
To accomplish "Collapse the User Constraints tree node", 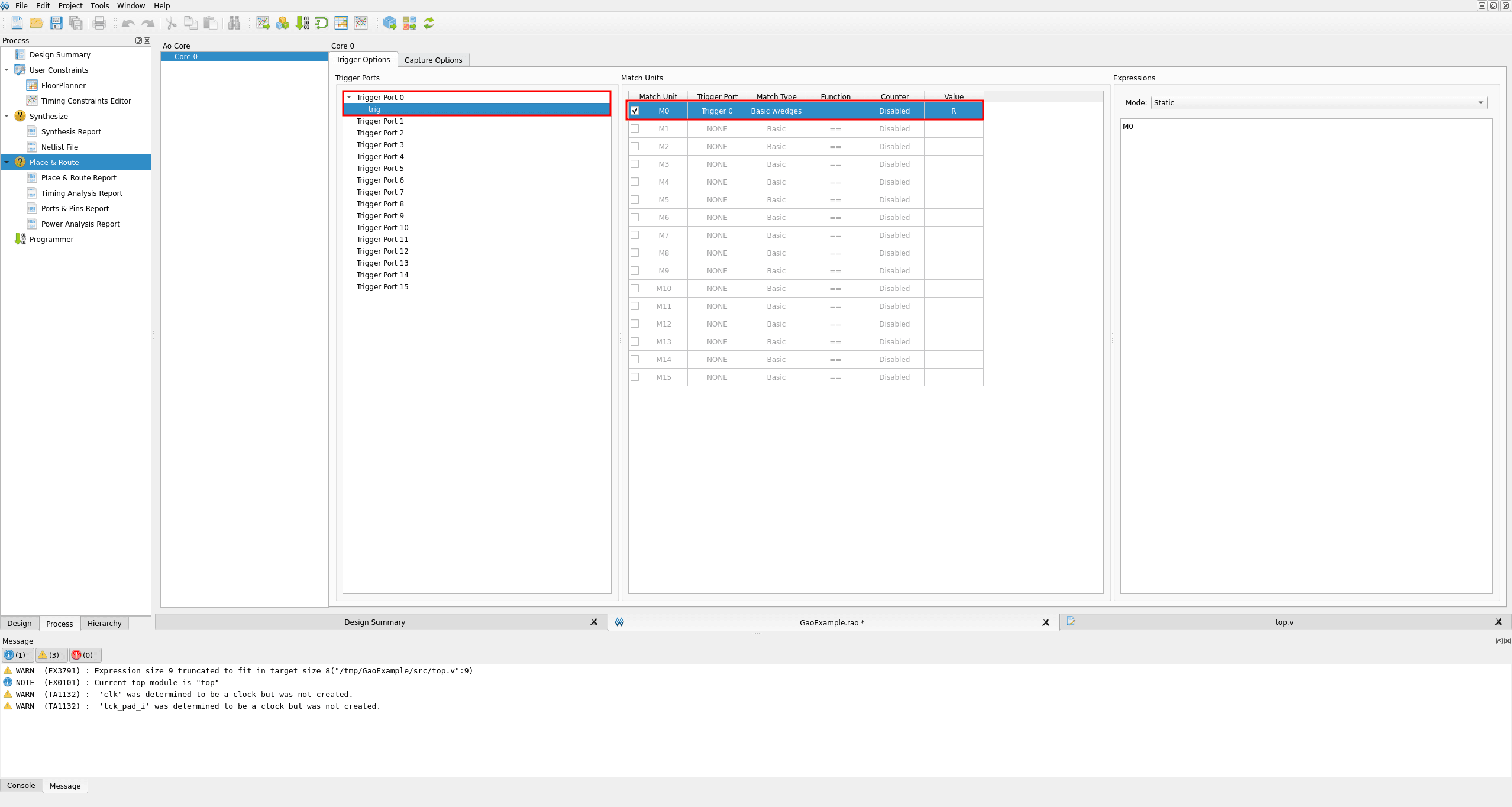I will pos(7,70).
